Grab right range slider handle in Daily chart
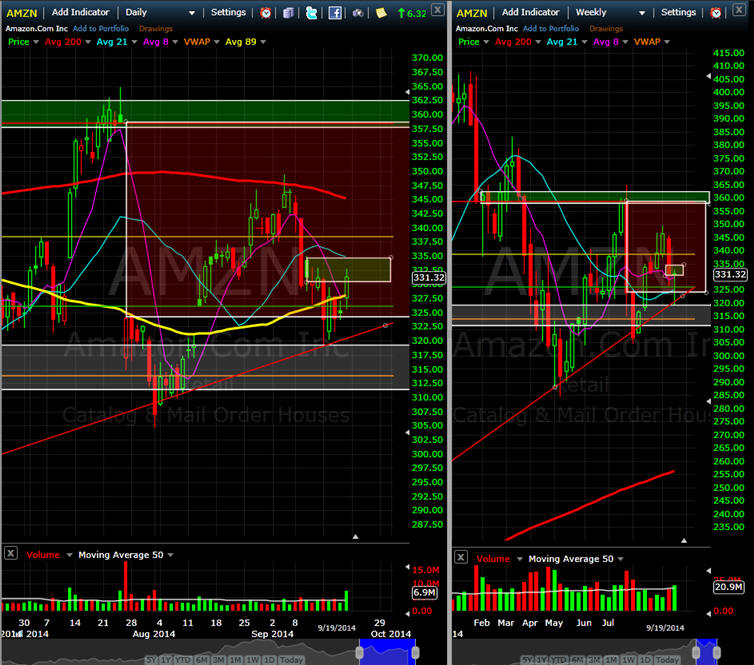Image resolution: width=754 pixels, height=665 pixels. coord(415,652)
